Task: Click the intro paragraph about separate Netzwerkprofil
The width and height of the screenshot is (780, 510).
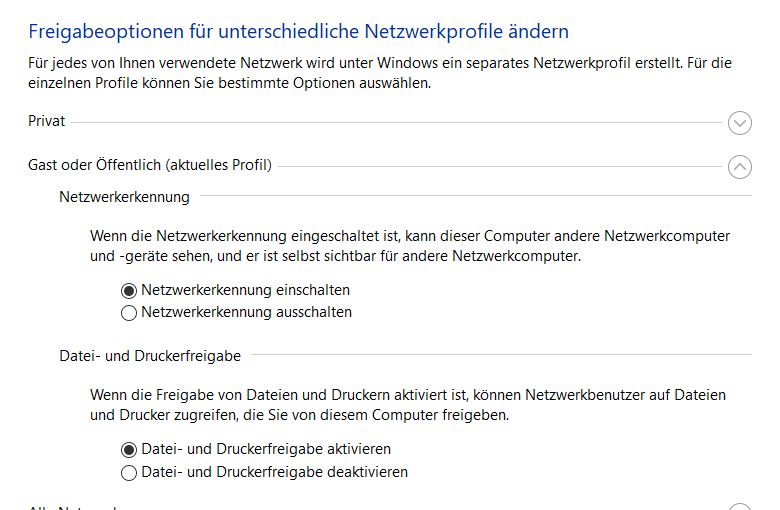Action: click(x=380, y=73)
